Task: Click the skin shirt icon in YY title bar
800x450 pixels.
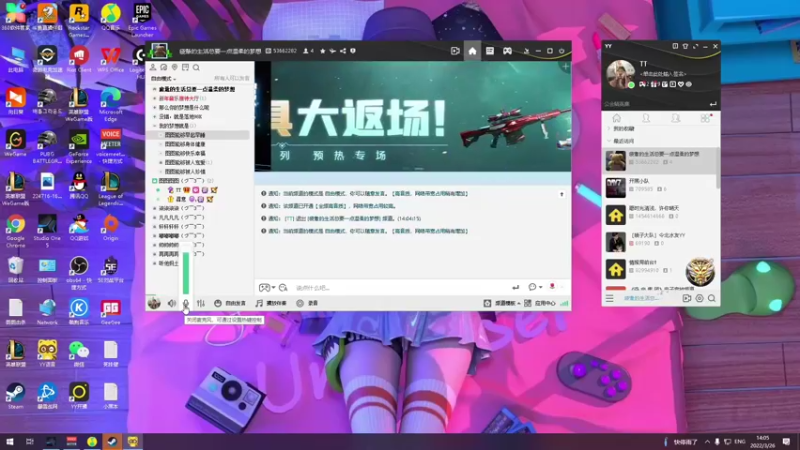Action: coord(685,46)
